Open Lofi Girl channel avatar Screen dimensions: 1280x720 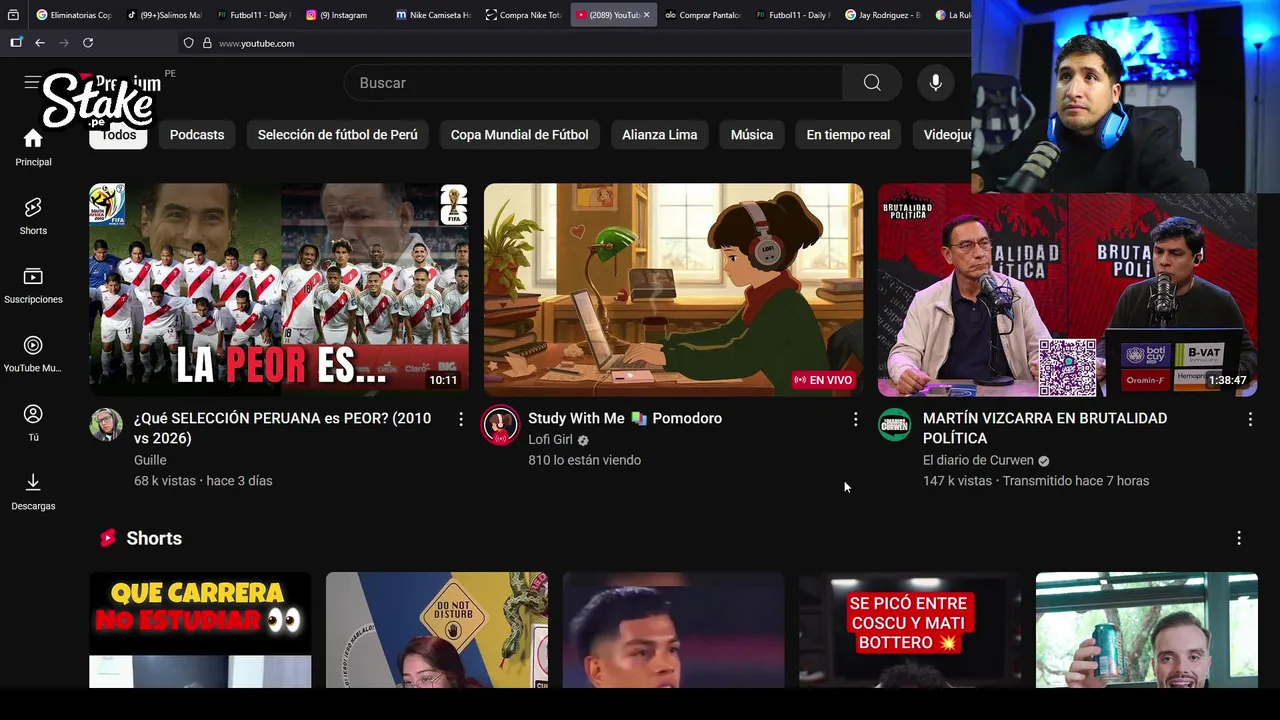(500, 425)
